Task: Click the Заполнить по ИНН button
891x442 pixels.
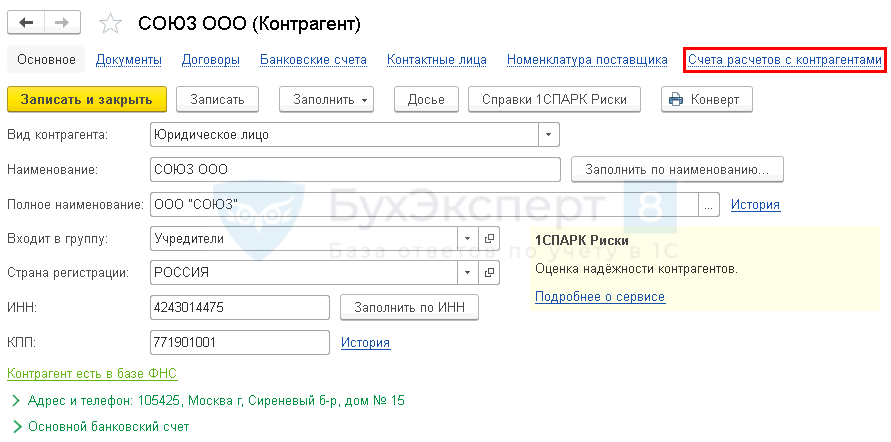Action: pyautogui.click(x=409, y=307)
